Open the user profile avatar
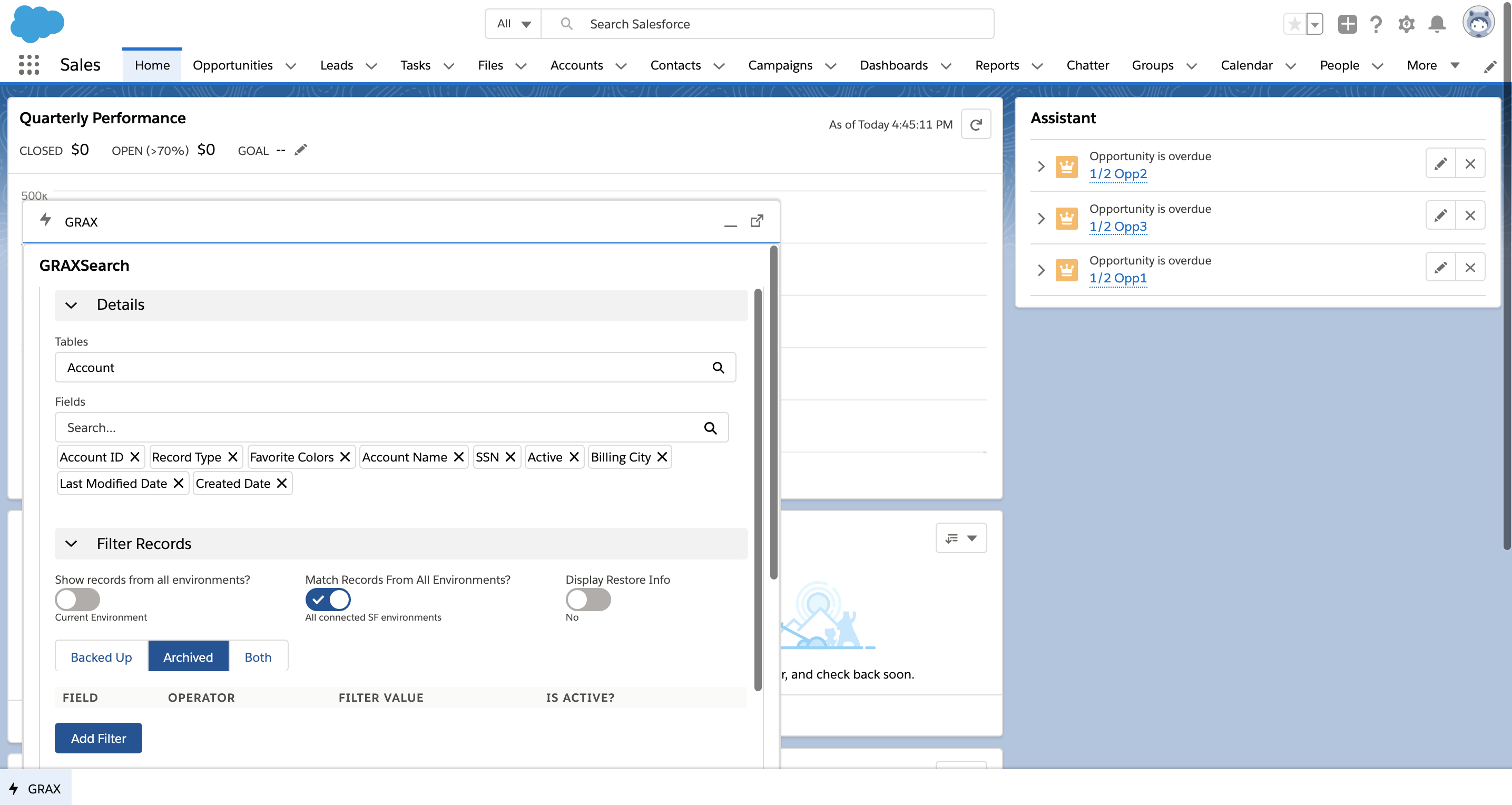 (1478, 23)
